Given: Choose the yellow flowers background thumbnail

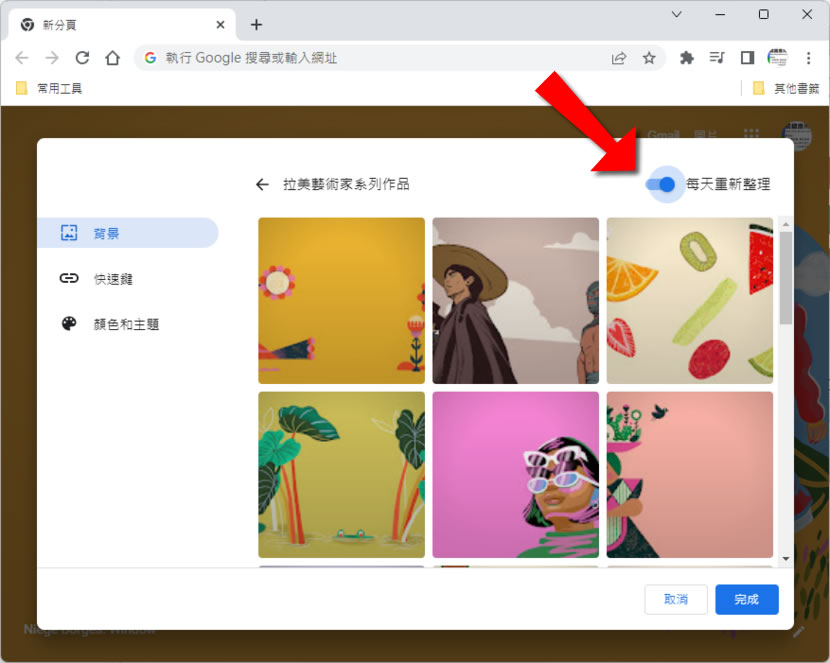Looking at the screenshot, I should pyautogui.click(x=341, y=301).
